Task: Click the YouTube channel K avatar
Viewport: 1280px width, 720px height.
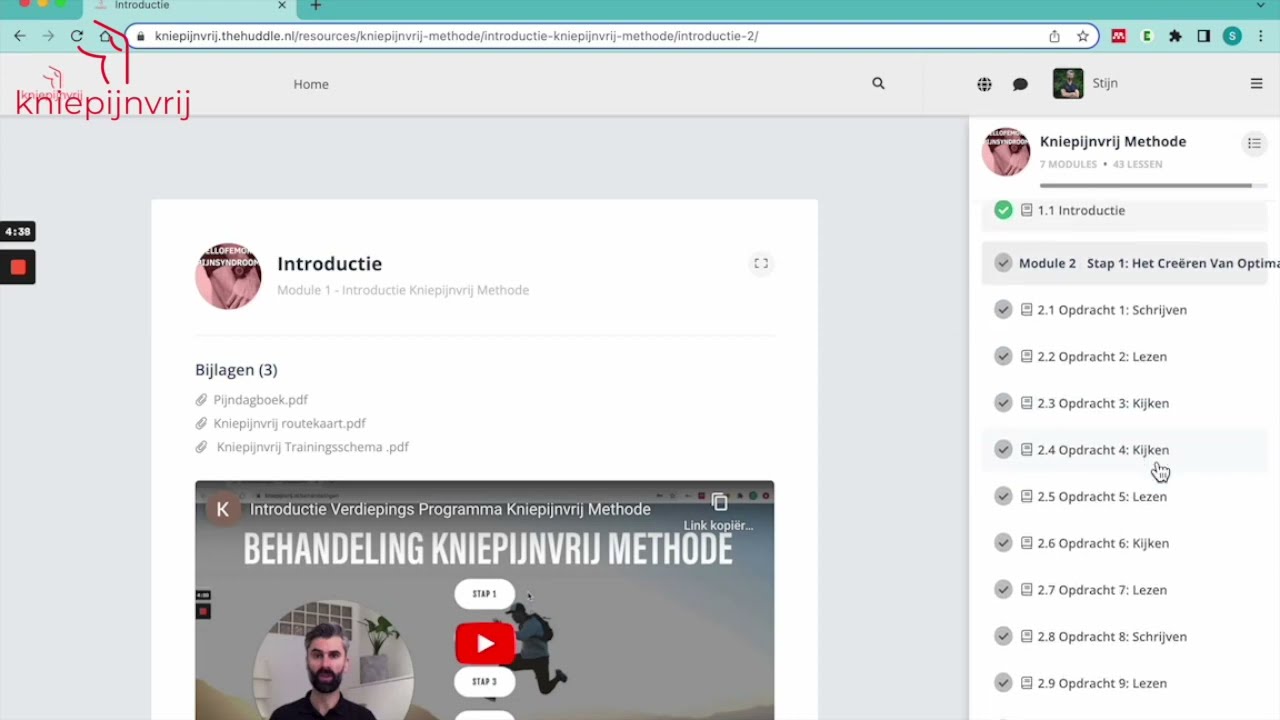Action: pyautogui.click(x=223, y=510)
